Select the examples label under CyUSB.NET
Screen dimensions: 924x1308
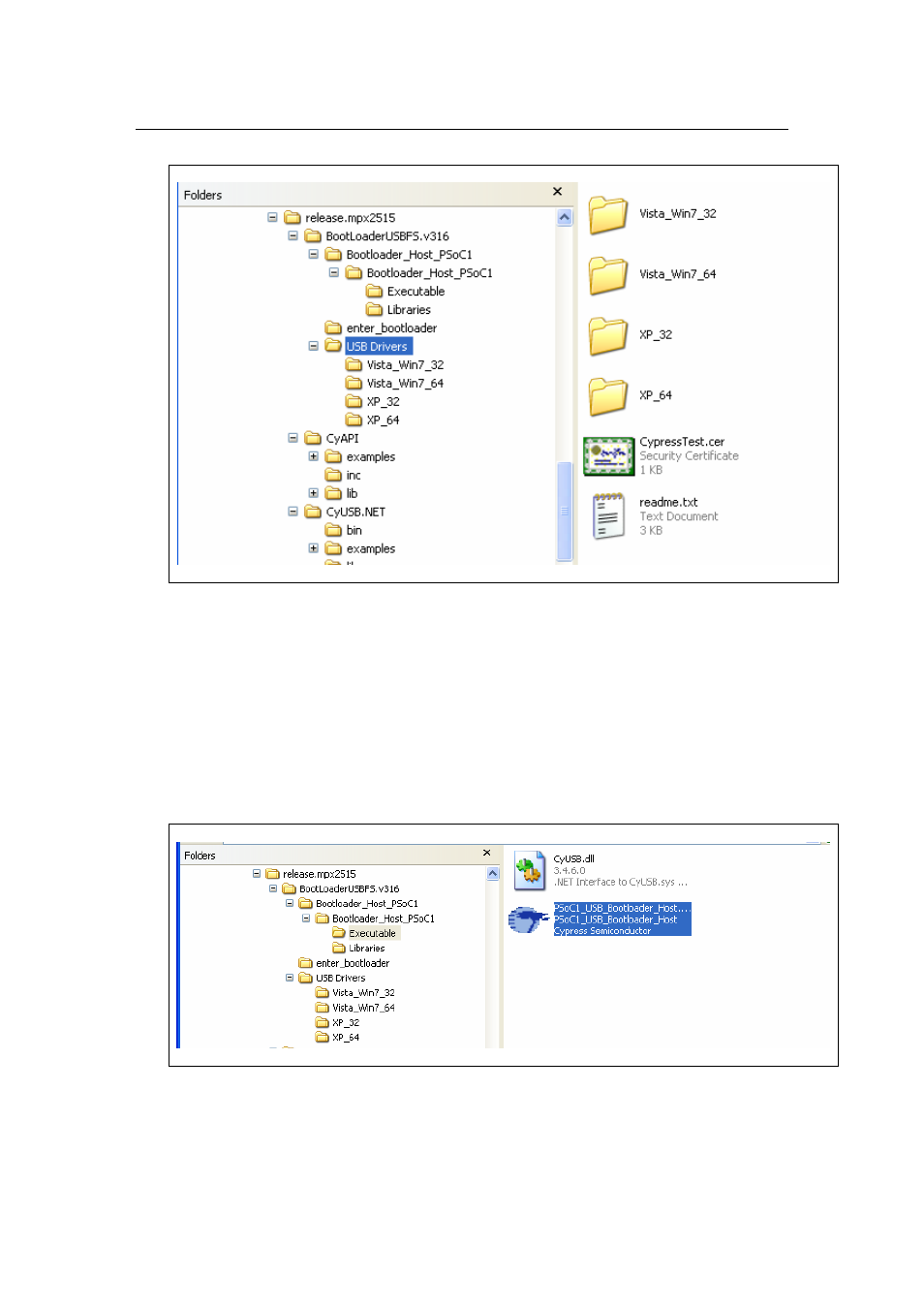pyautogui.click(x=371, y=549)
